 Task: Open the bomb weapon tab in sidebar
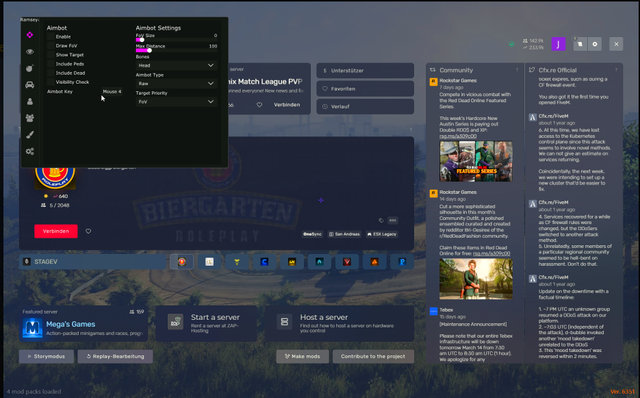[30, 68]
